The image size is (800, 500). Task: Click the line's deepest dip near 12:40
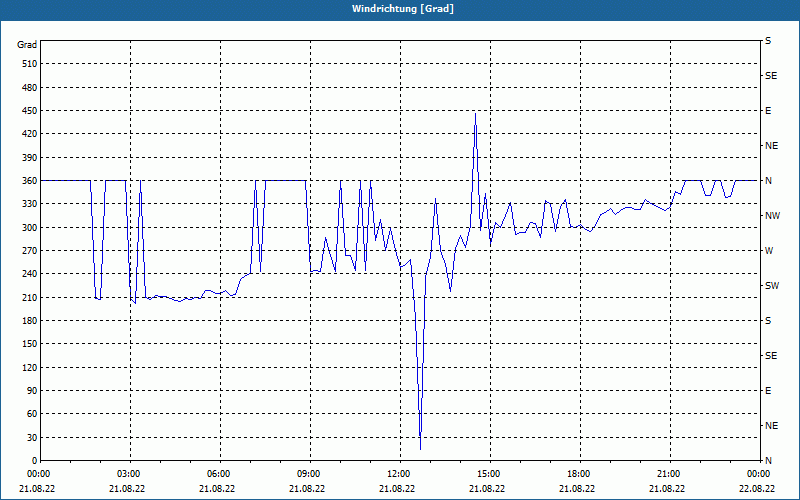[x=420, y=448]
